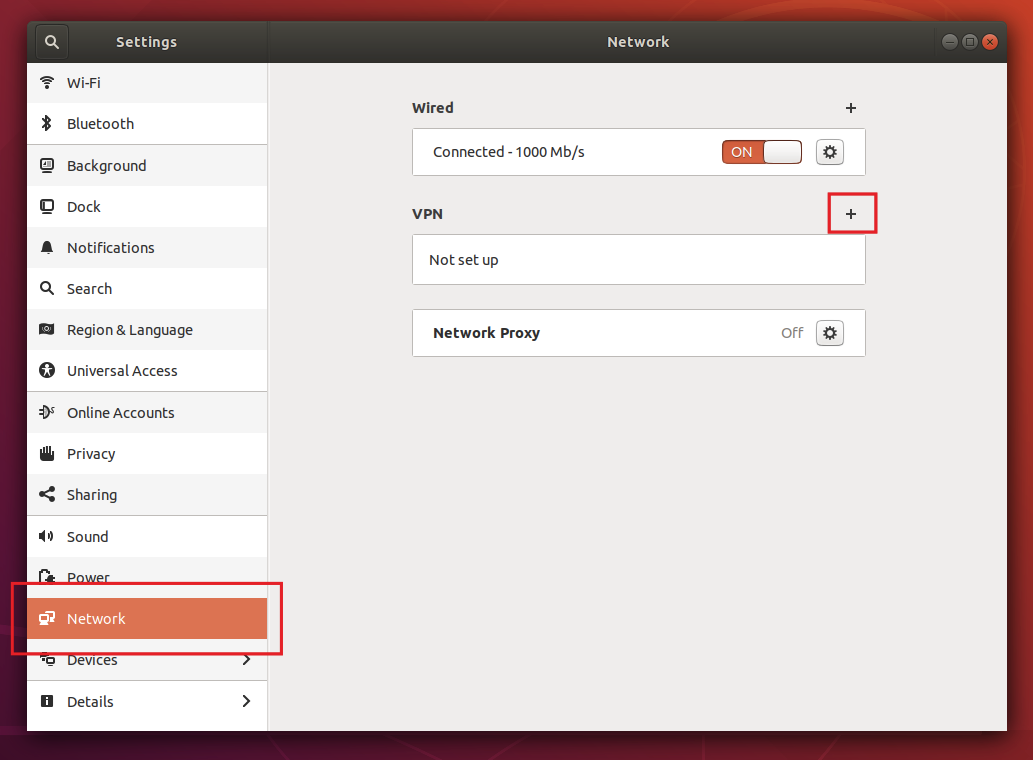
Task: Add a new Wired profile with plus
Action: pyautogui.click(x=851, y=108)
